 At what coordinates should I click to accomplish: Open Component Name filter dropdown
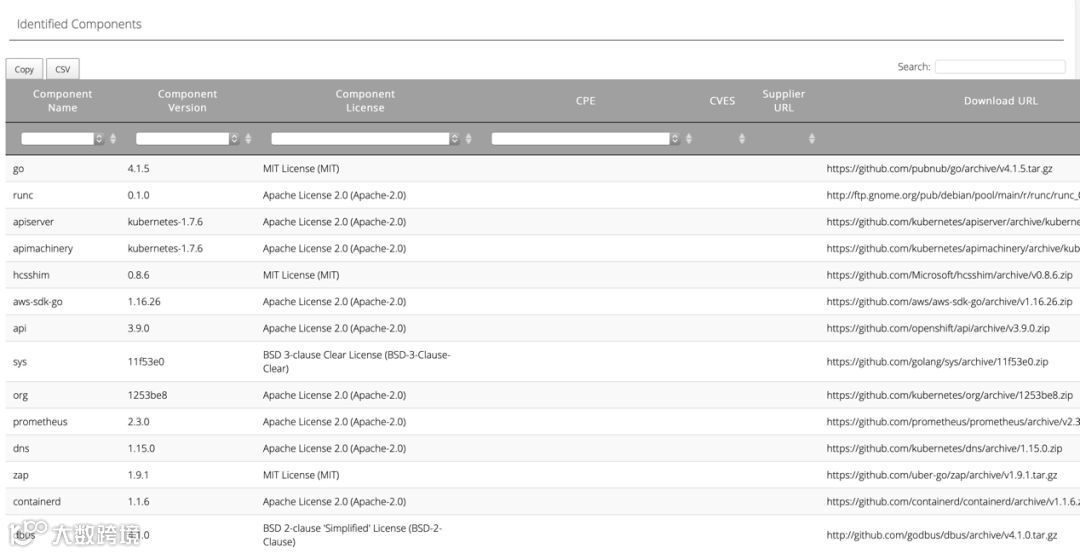63,138
